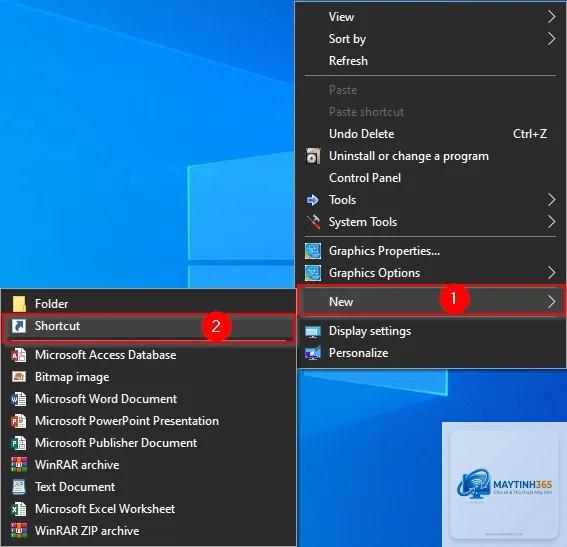Choose Personalize from context menu
567x547 pixels.
431,353
